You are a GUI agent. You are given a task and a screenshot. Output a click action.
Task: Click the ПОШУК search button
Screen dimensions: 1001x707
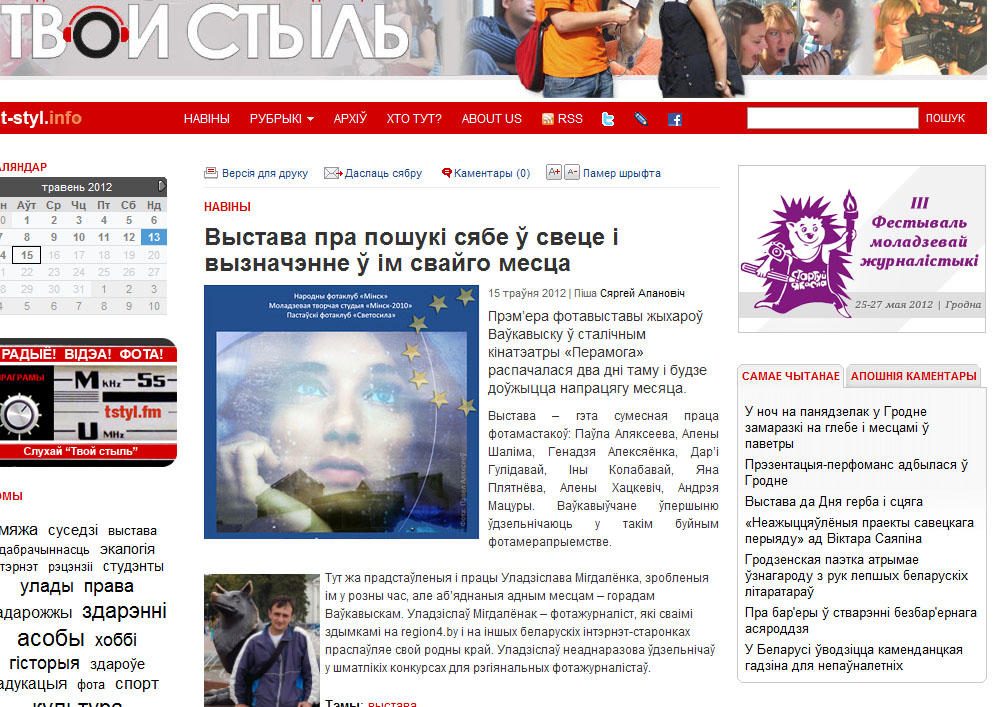[945, 118]
